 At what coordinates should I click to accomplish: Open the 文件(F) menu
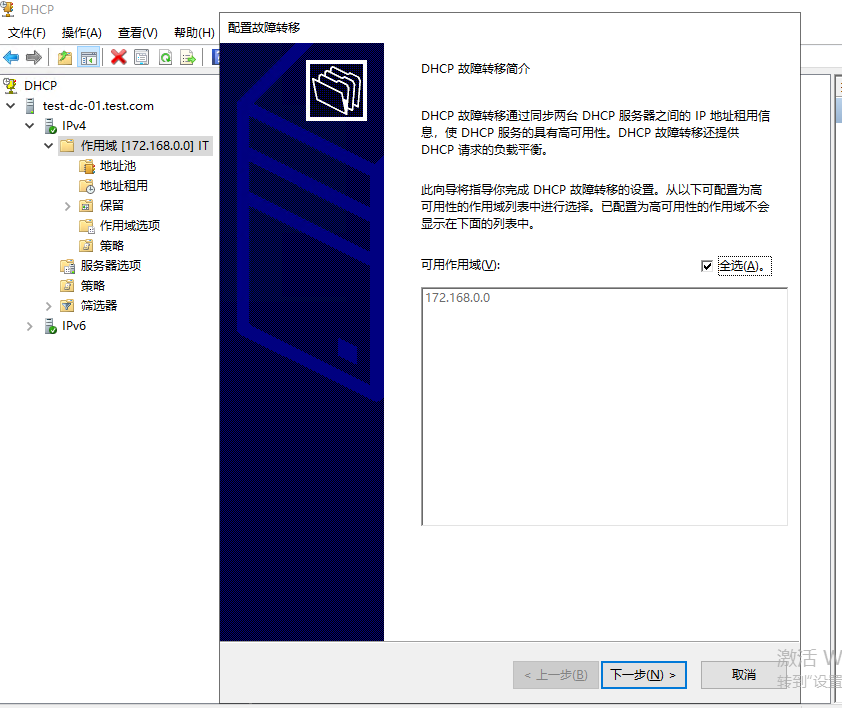(x=27, y=33)
